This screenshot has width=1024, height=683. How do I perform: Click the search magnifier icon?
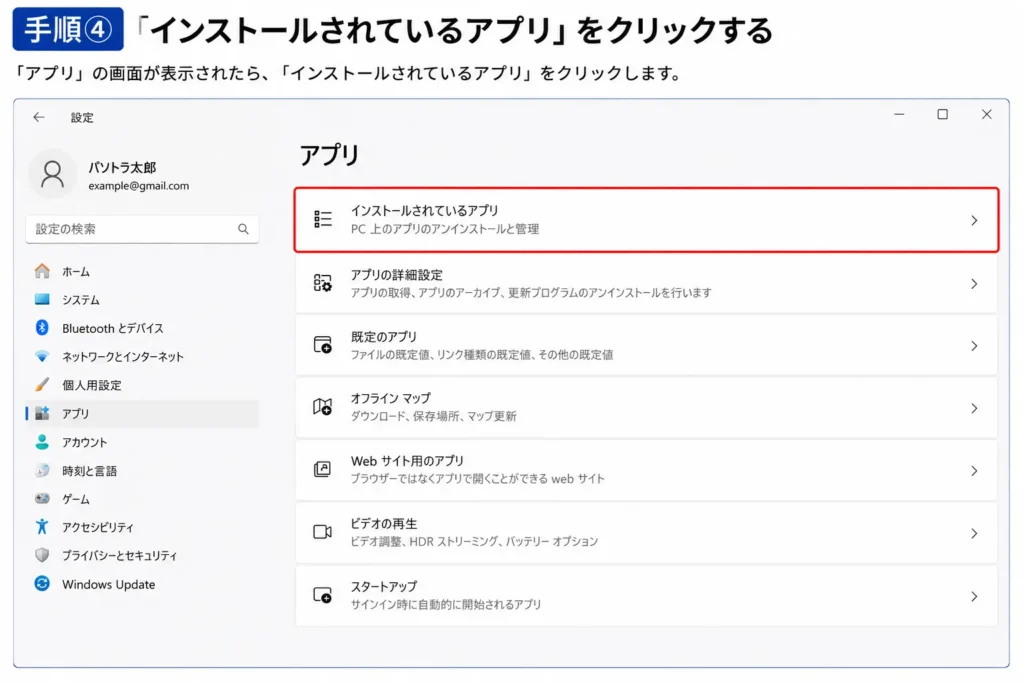click(243, 229)
